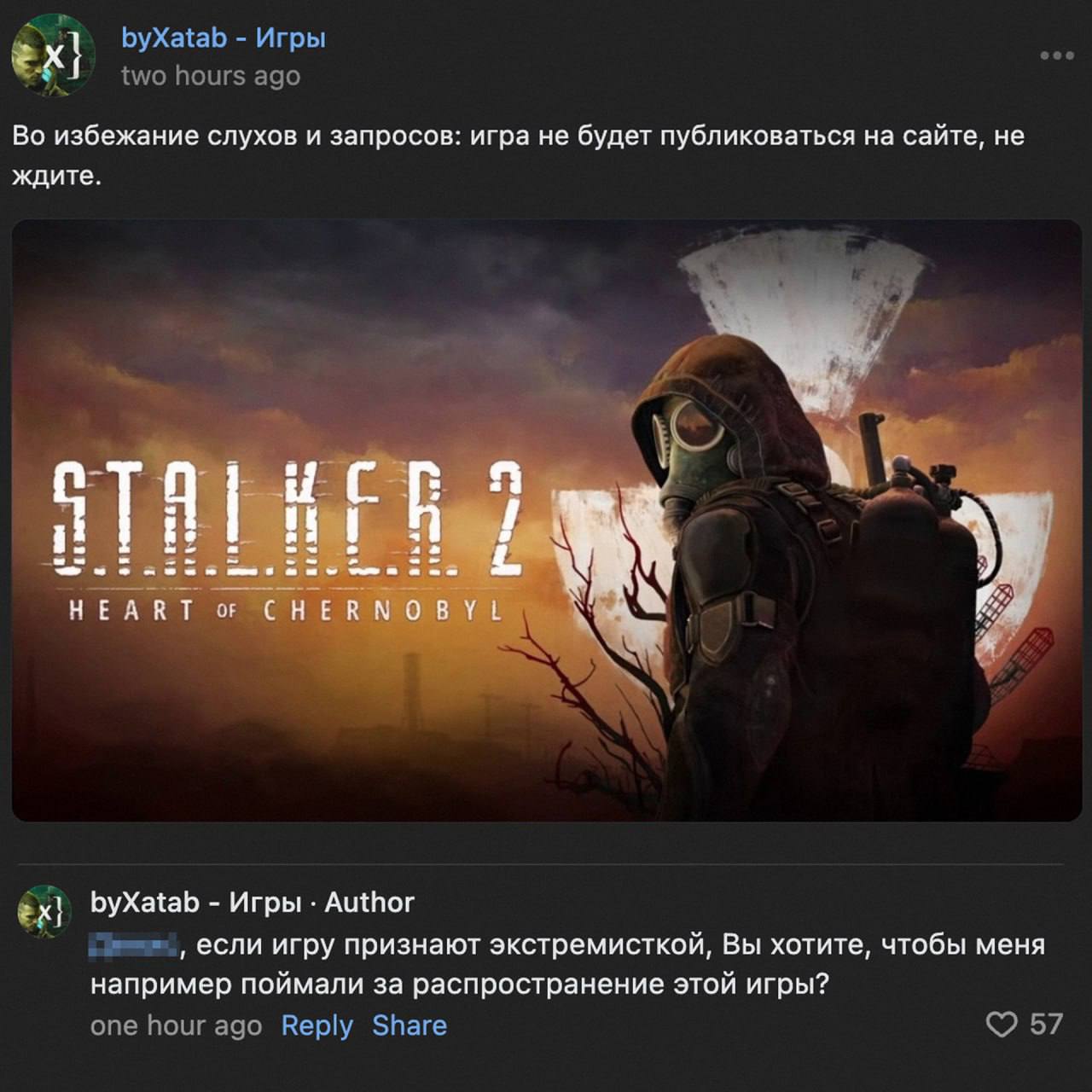1092x1092 pixels.
Task: Click the HEART OF CHERNOBYL subtitle in artwork
Action: (286, 611)
